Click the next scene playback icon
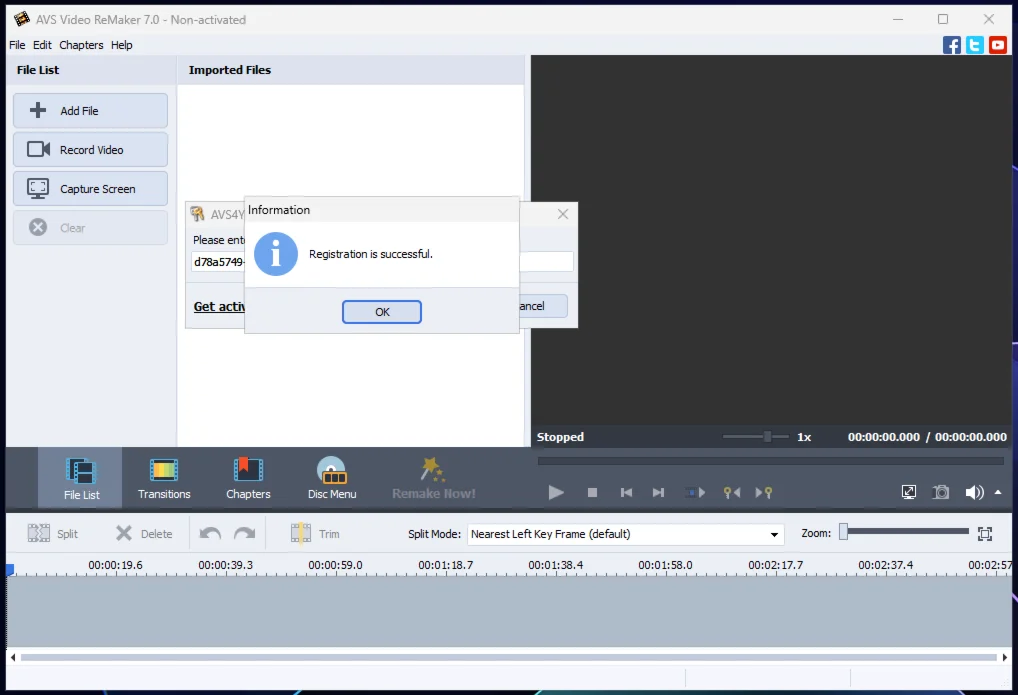 click(695, 492)
